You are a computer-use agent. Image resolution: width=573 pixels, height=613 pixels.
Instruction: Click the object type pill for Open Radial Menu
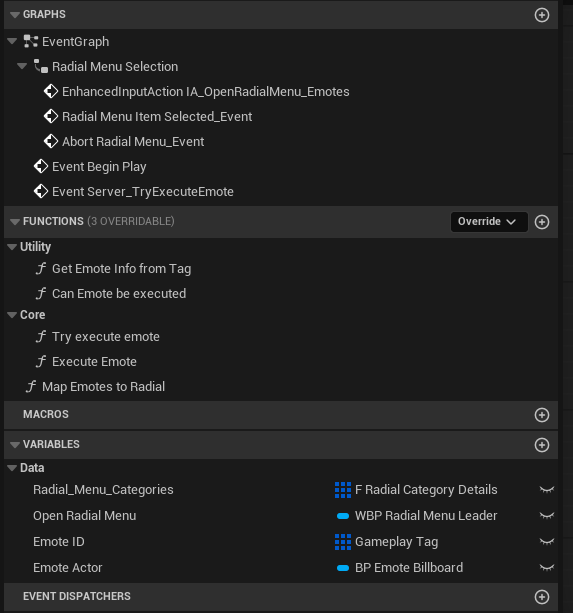pos(343,516)
